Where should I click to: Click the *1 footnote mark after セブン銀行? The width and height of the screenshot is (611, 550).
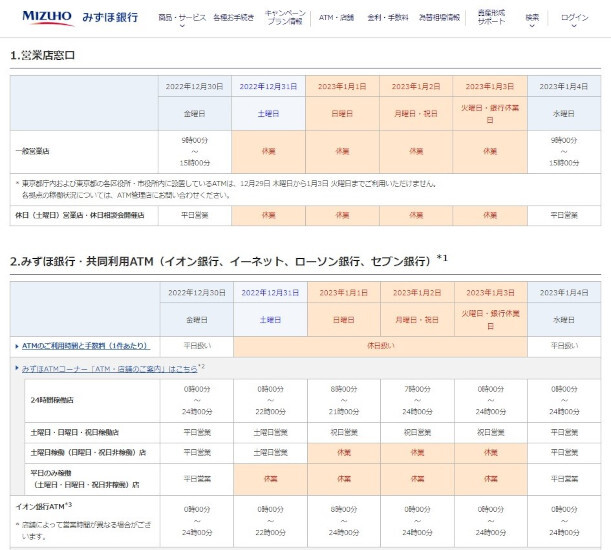(441, 257)
